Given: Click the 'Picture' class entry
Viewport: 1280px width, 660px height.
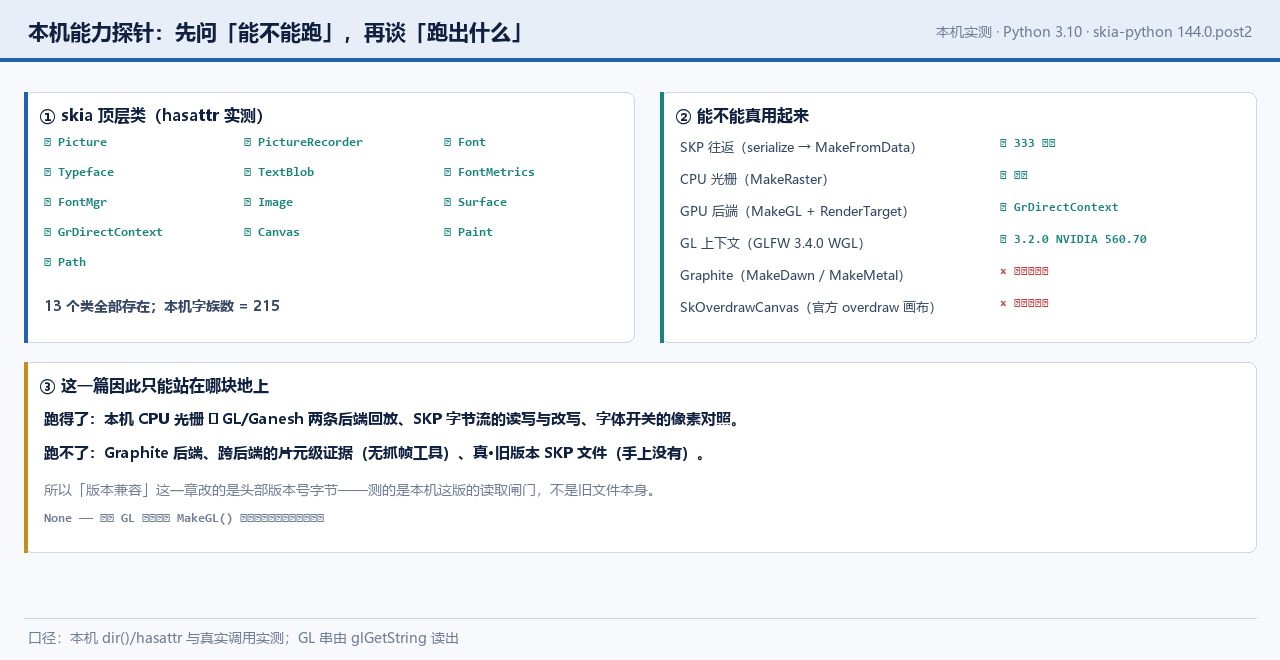Looking at the screenshot, I should pyautogui.click(x=76, y=142).
